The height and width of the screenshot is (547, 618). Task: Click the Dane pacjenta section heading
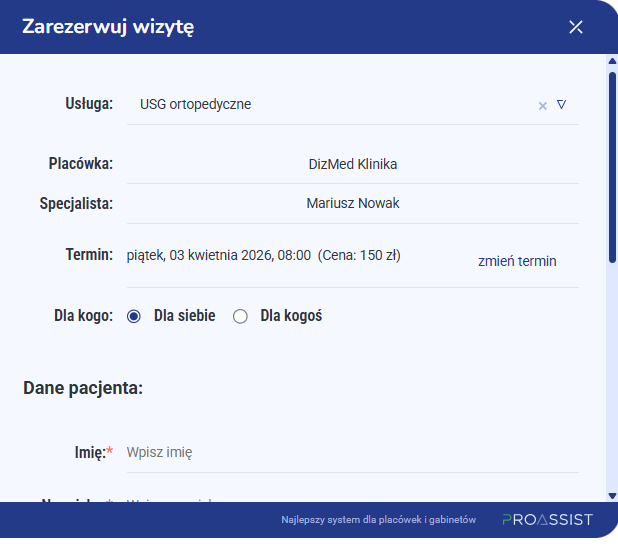pyautogui.click(x=83, y=388)
